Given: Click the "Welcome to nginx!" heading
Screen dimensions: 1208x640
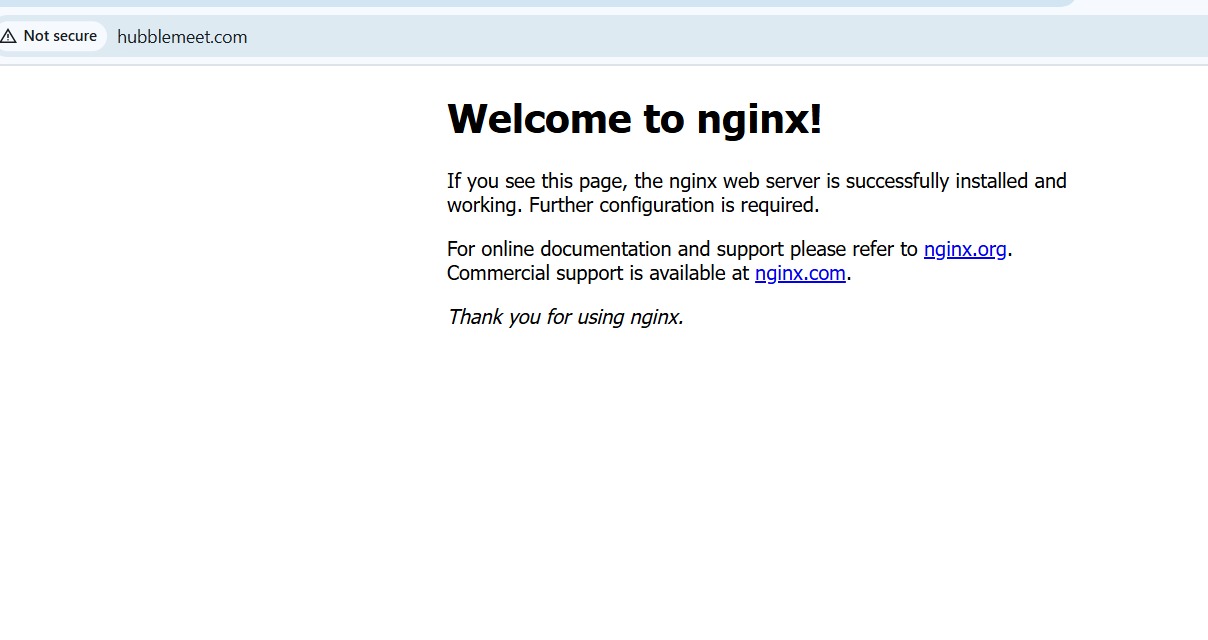Looking at the screenshot, I should pos(634,119).
